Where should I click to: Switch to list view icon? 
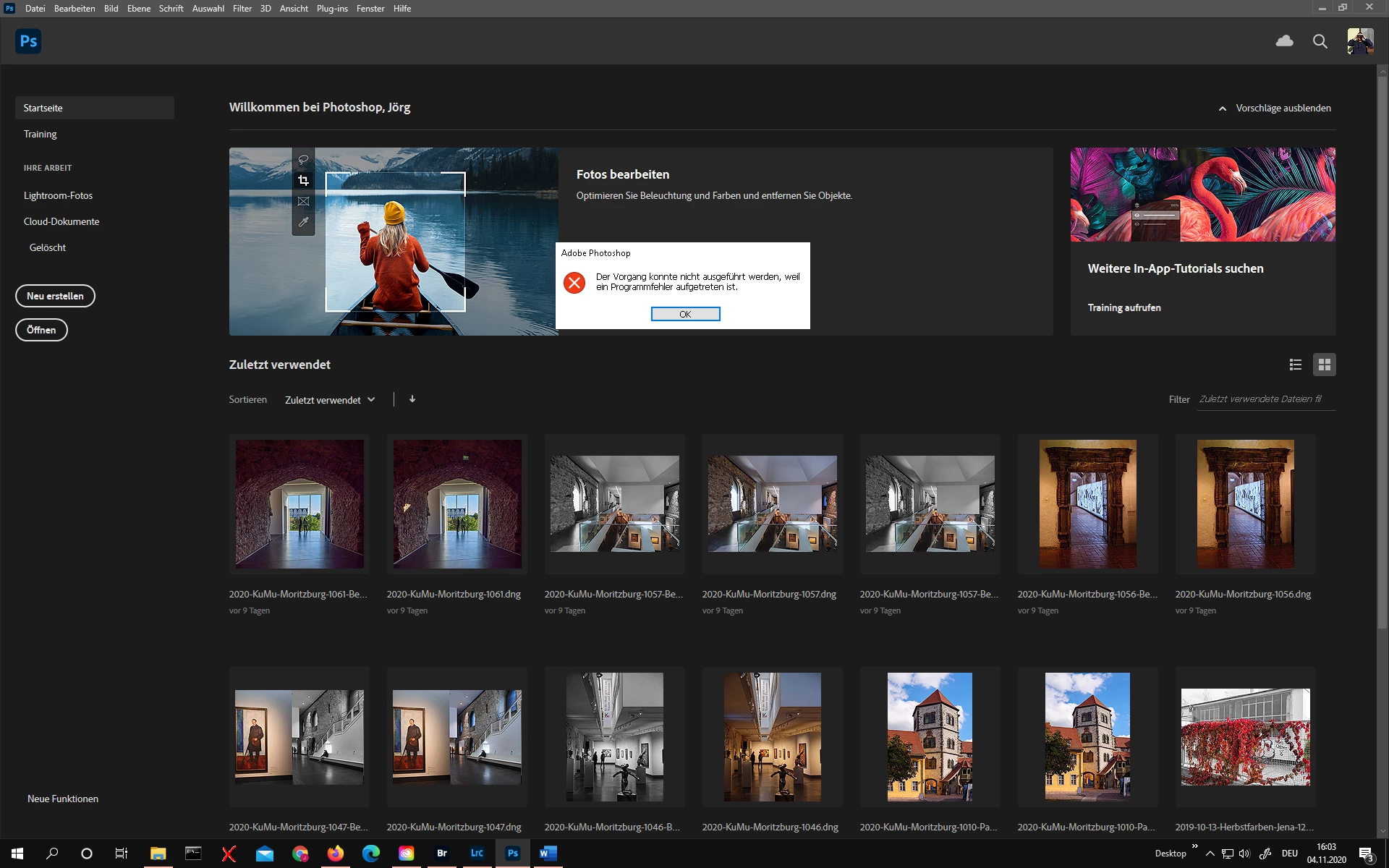click(x=1295, y=365)
